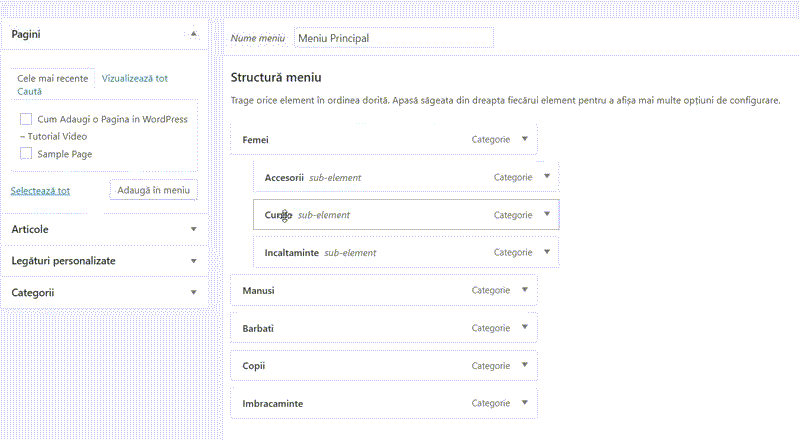The width and height of the screenshot is (800, 440).
Task: Expand the Femei menu item options arrow
Action: tap(524, 139)
